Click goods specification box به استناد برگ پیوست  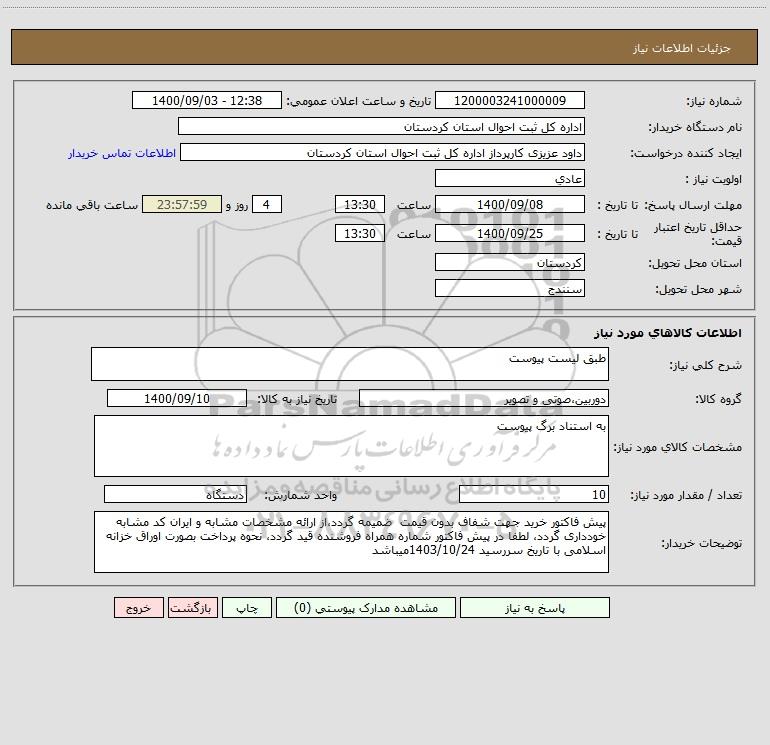(x=351, y=446)
